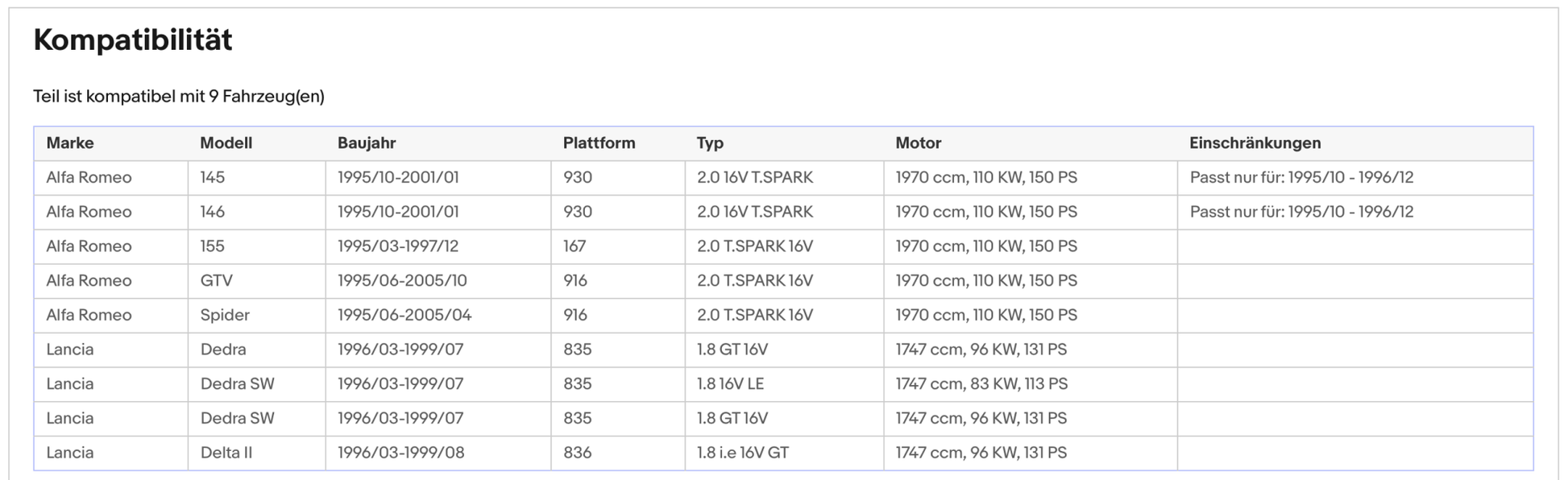Click 'Dedra SW' in the 1.8 16V LE row
Viewport: 1568px width, 480px height.
click(238, 384)
